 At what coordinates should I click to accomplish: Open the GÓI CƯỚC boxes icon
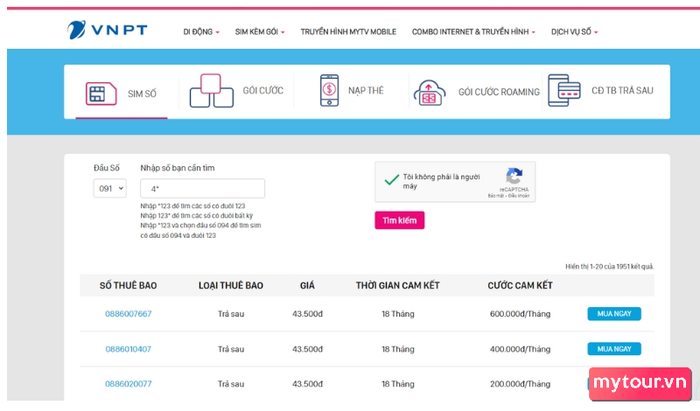[x=211, y=91]
